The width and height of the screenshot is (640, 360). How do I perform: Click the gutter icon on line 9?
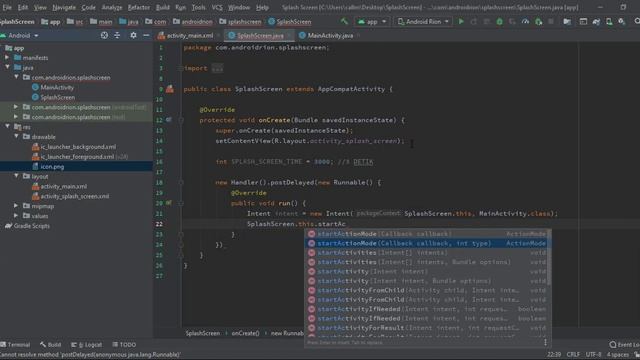[x=170, y=89]
